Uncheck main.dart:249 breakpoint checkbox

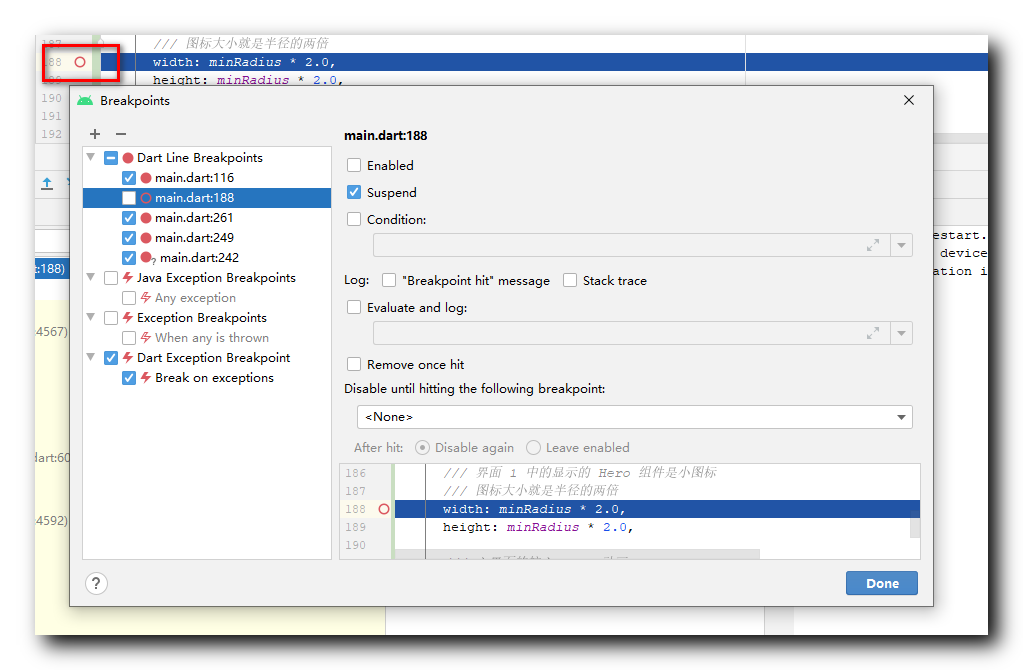pos(129,238)
